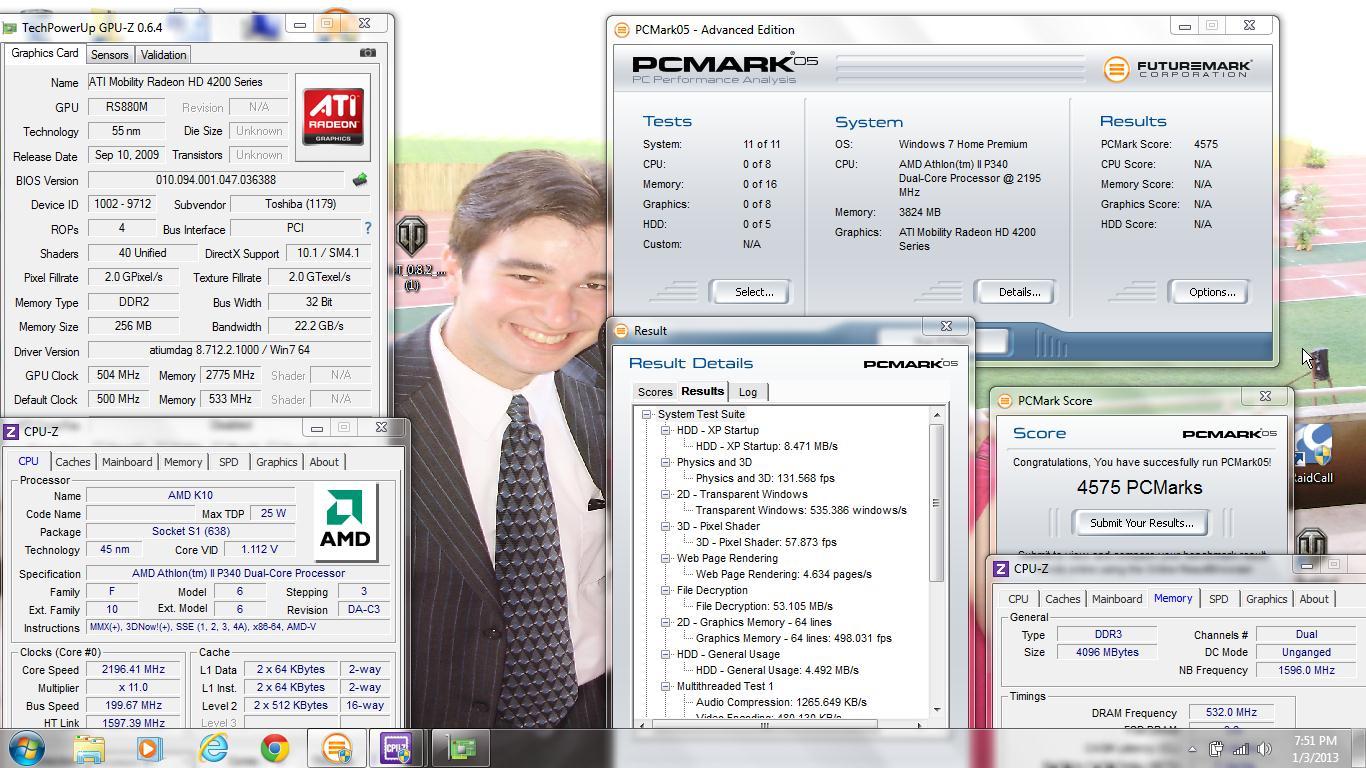Click Submit Your Results... button

pos(1141,523)
